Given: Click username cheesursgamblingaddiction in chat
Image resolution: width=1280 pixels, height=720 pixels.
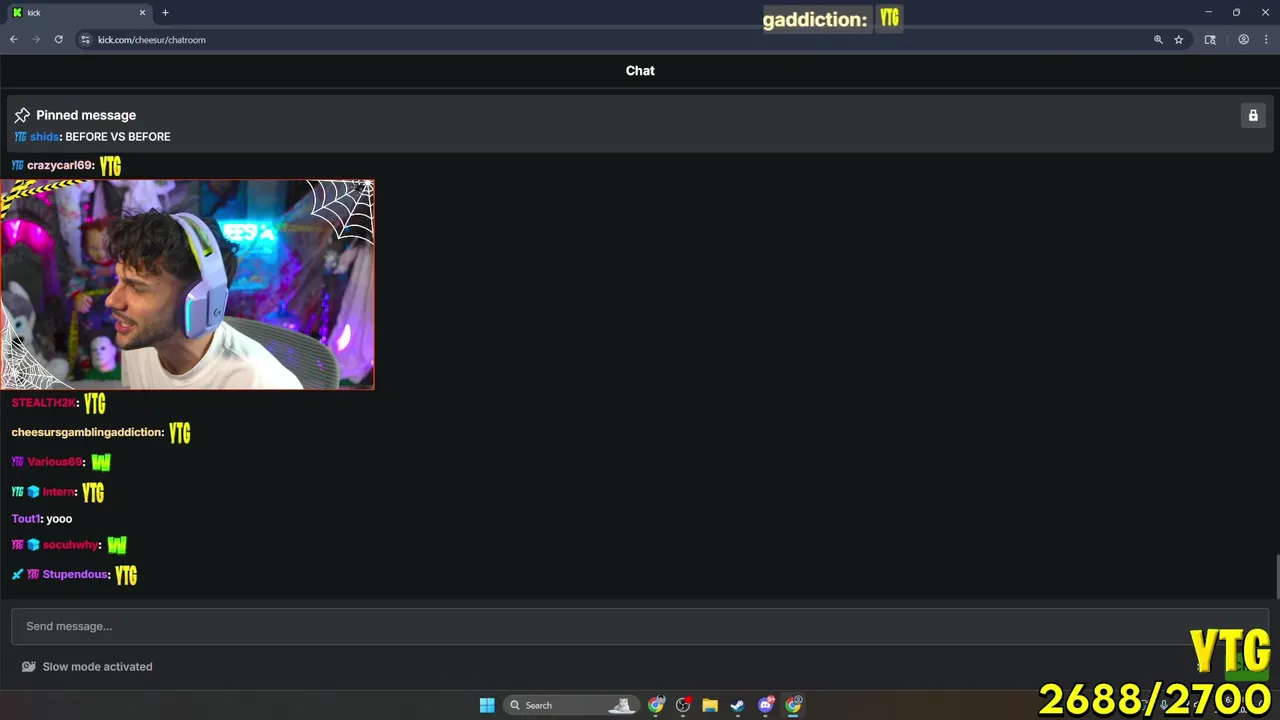Looking at the screenshot, I should 87,432.
